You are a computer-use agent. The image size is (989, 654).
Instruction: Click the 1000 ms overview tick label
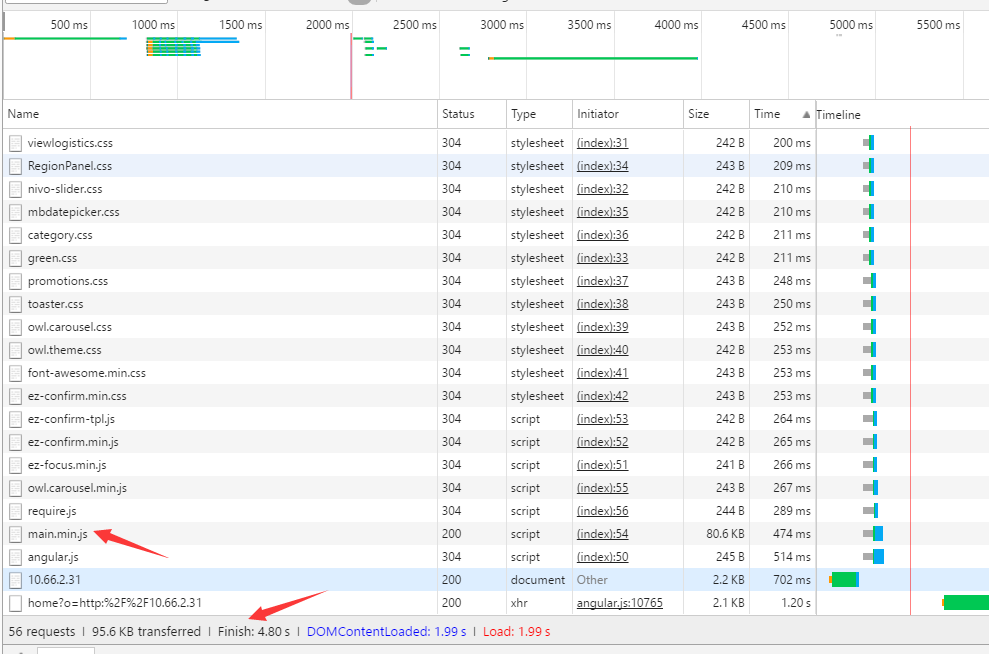[x=153, y=25]
